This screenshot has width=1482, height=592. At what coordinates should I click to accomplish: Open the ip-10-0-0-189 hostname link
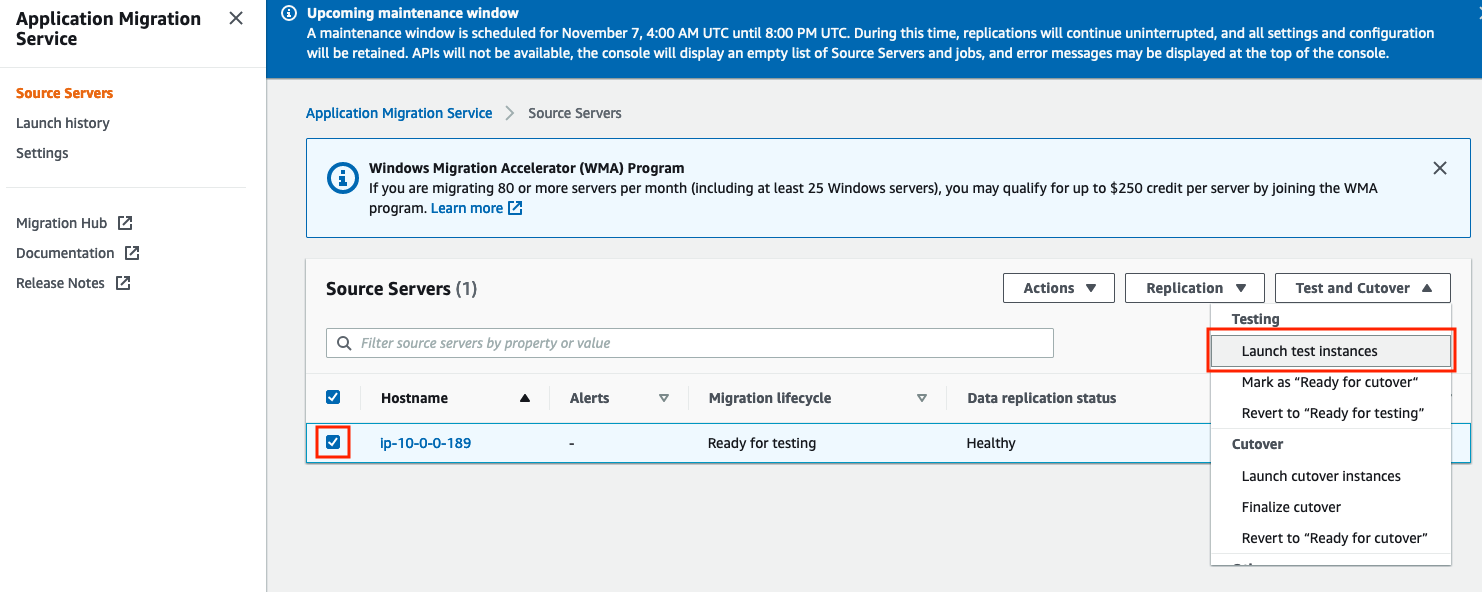[x=426, y=443]
